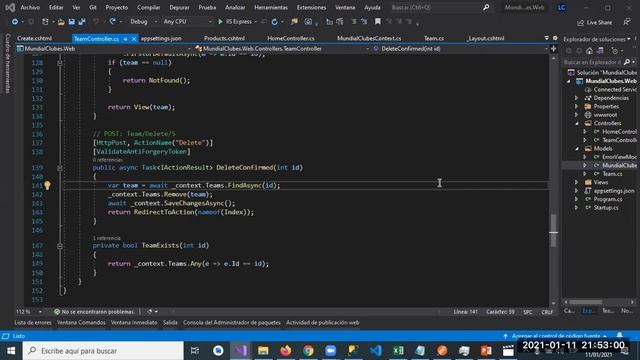Toggle the bookmark icon in toolbar
The height and width of the screenshot is (360, 640).
point(378,21)
